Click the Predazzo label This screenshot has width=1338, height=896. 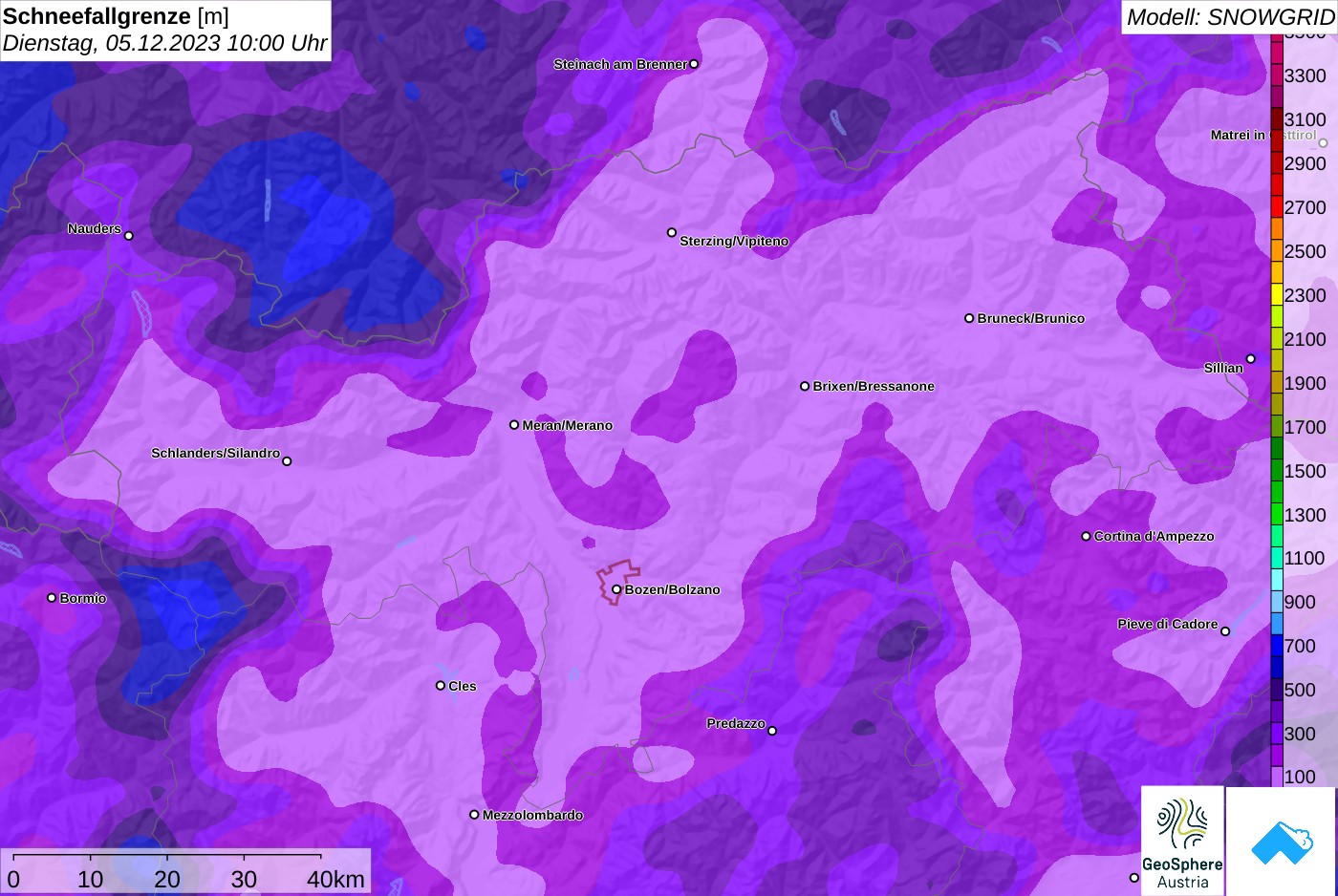[x=736, y=723]
